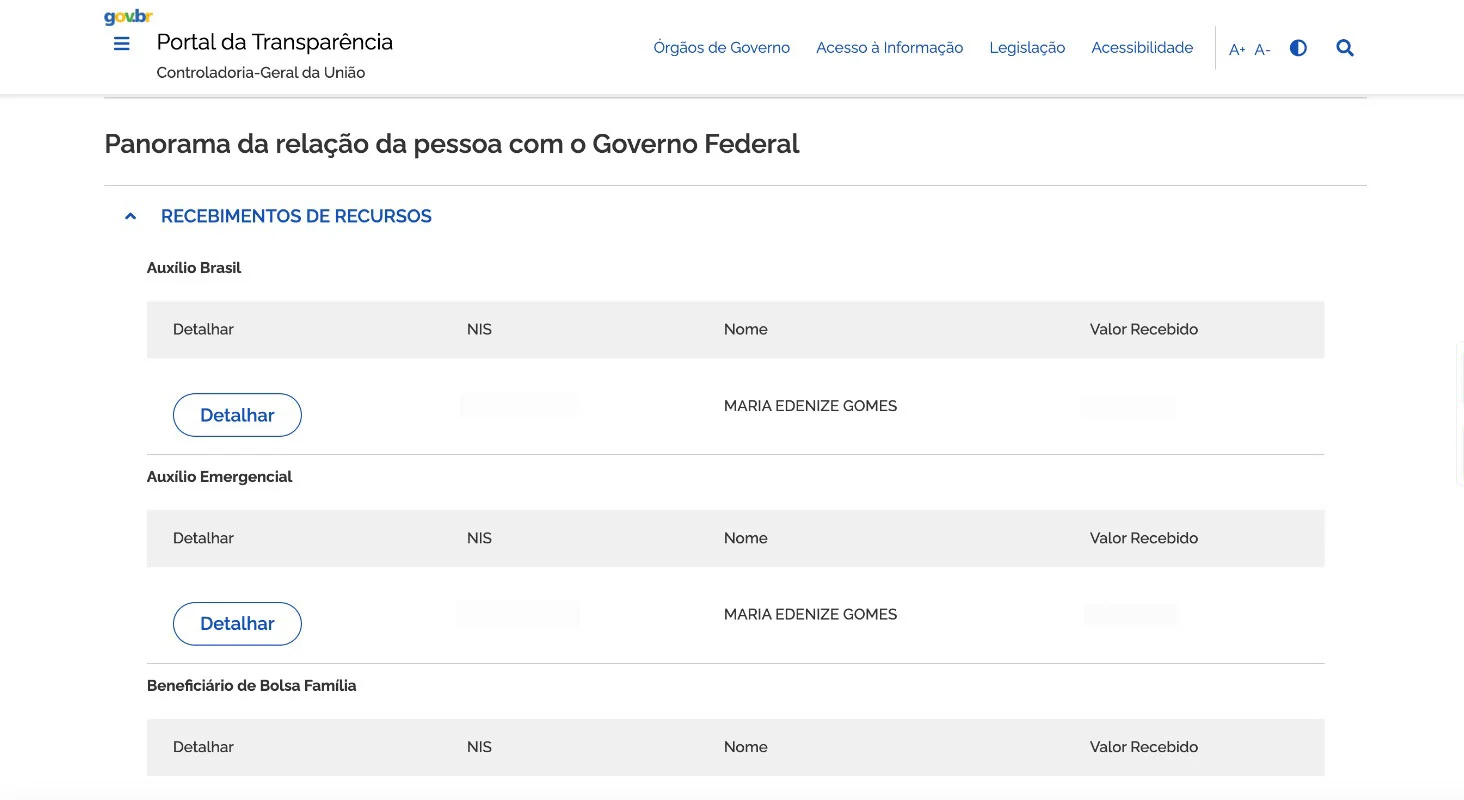Select the Acessibilidade menu item
The image size is (1464, 800).
tap(1142, 48)
